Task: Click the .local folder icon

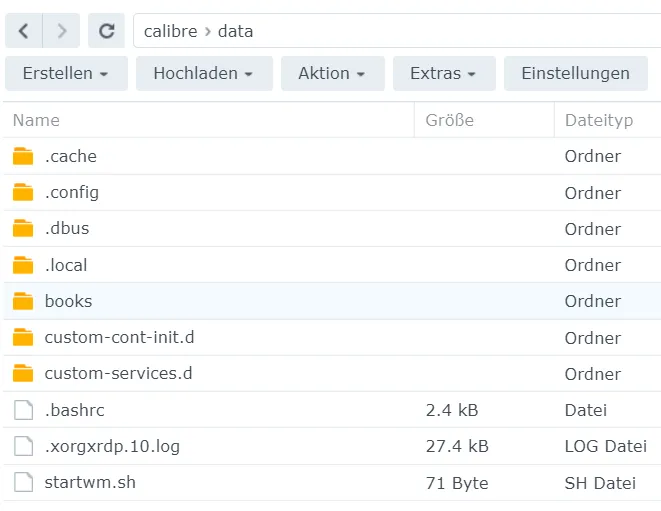Action: [x=23, y=265]
